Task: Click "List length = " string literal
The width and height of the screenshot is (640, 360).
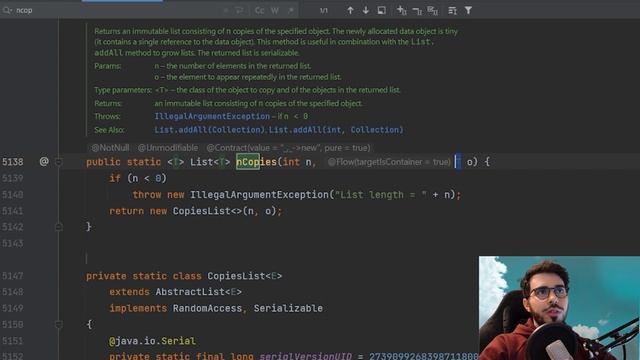Action: pyautogui.click(x=381, y=195)
